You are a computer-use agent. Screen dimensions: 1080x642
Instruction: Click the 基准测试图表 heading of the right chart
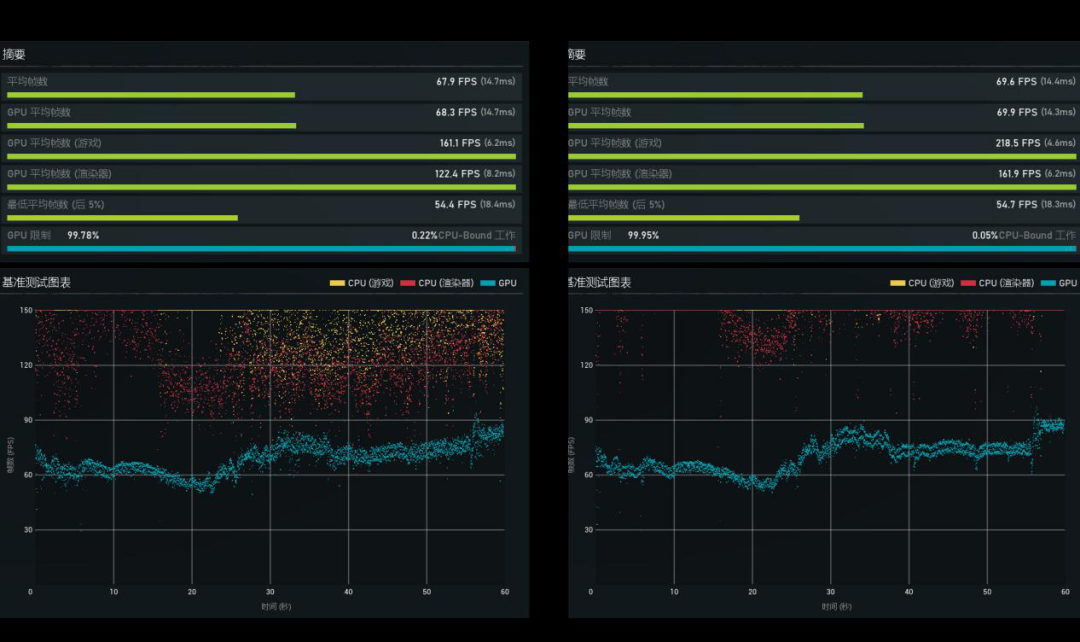click(x=599, y=282)
